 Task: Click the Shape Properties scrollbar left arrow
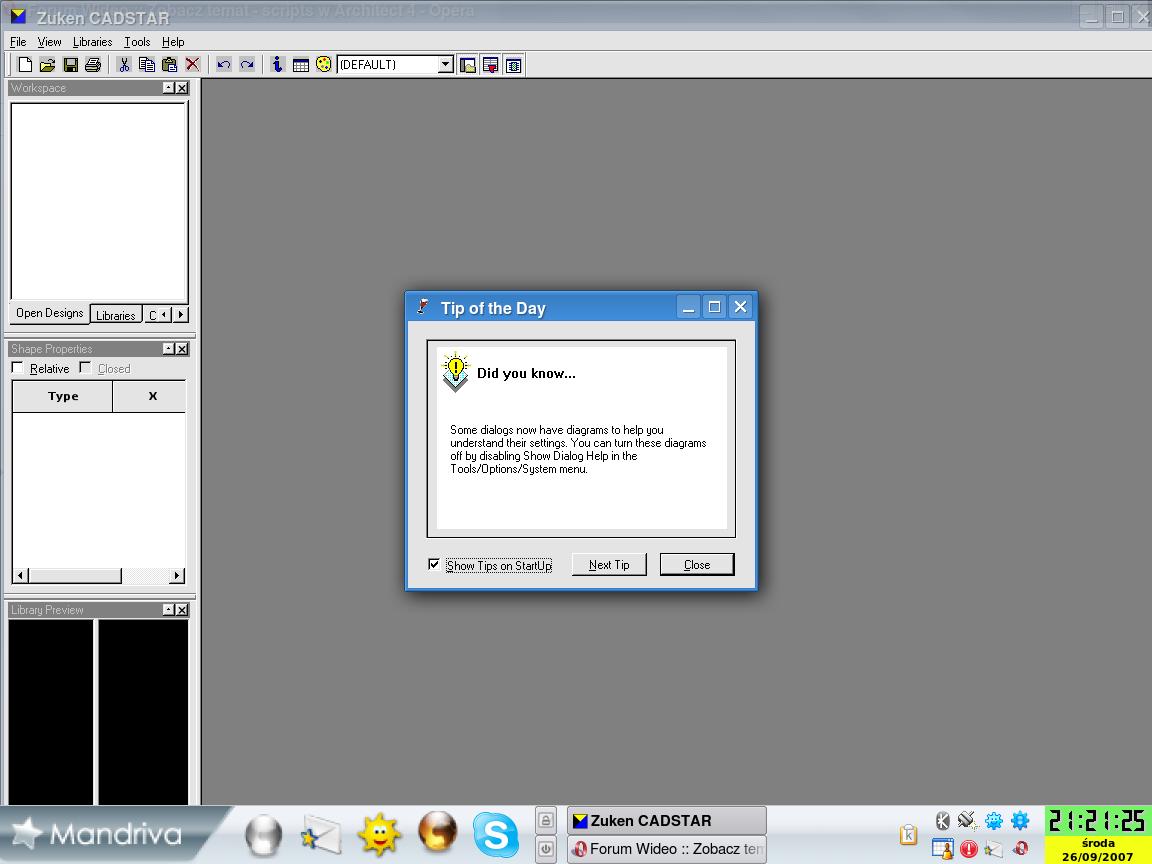point(21,575)
